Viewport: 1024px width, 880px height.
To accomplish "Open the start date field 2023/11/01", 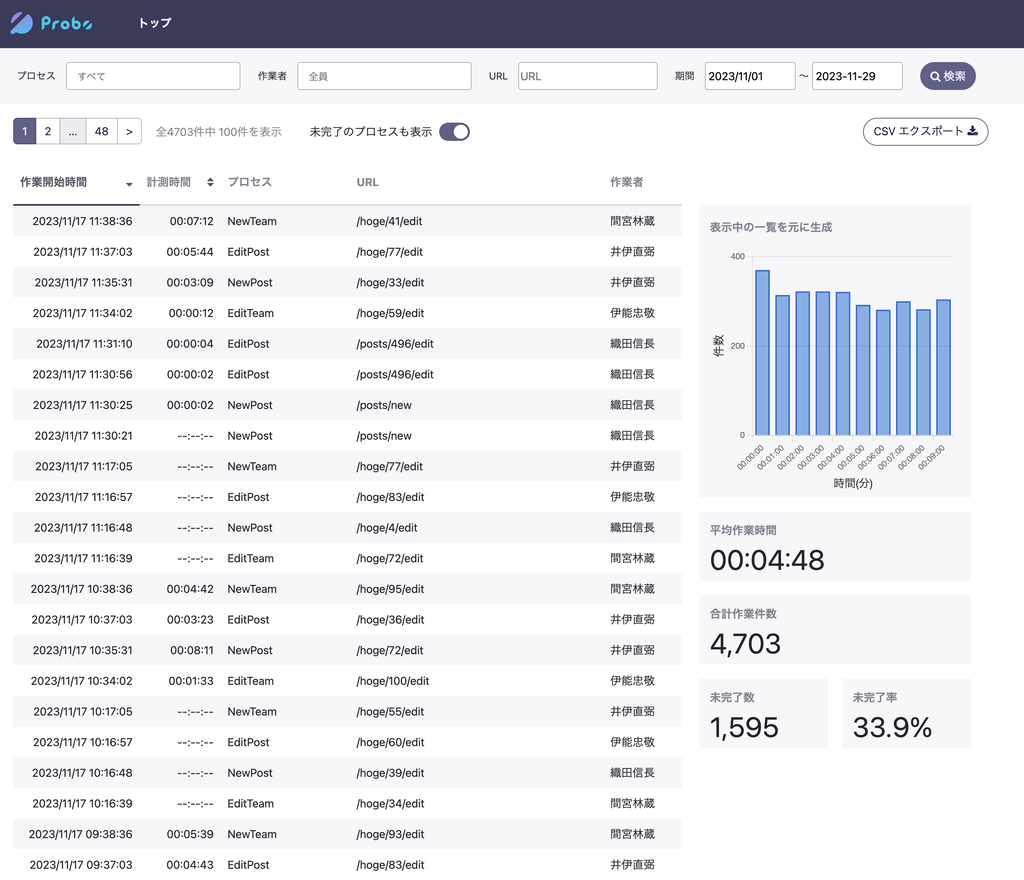I will point(749,76).
